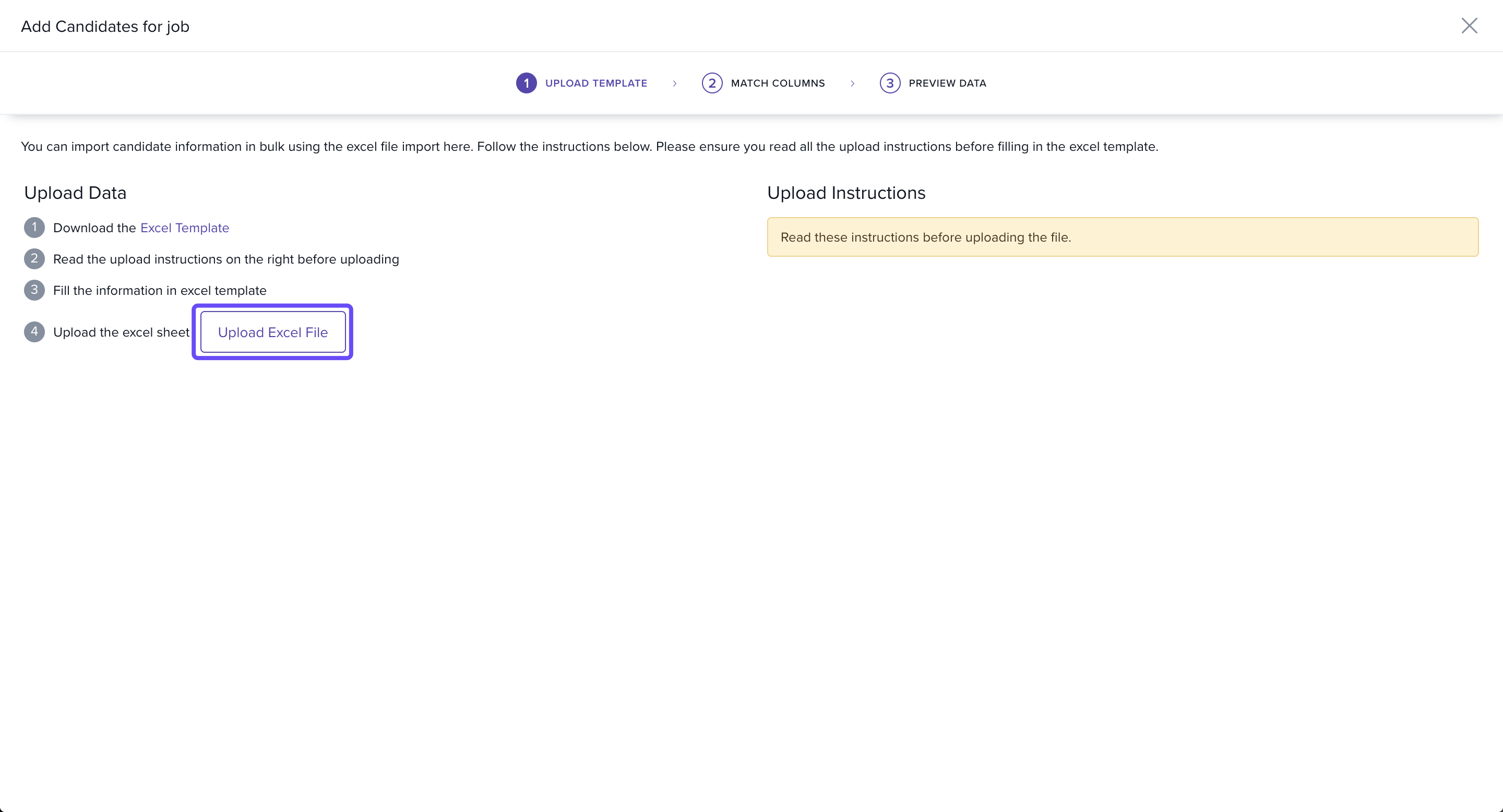Click number 4 bullet beside Upload sheet
1503x812 pixels.
point(34,332)
